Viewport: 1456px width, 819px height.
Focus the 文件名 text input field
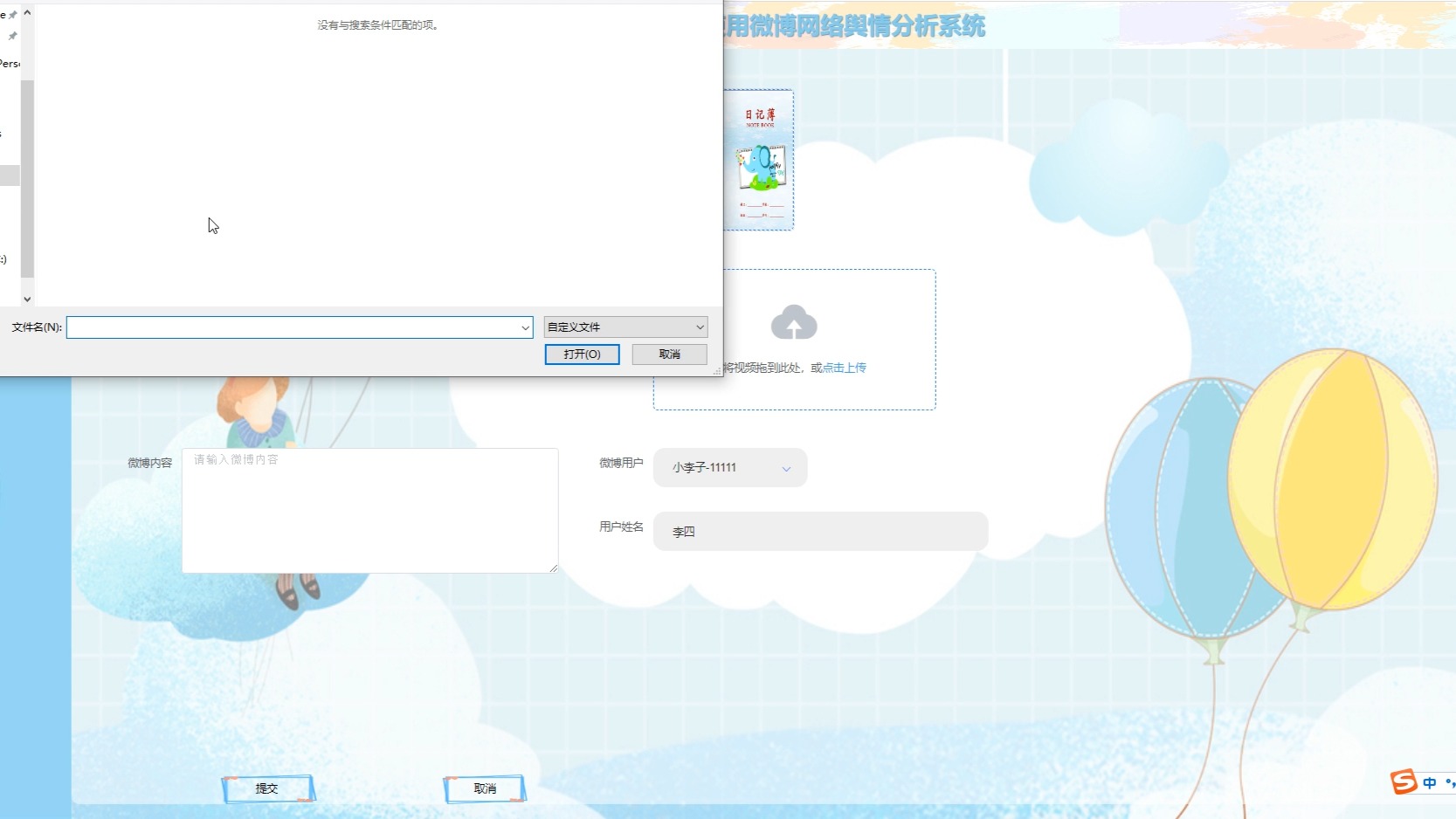point(293,327)
